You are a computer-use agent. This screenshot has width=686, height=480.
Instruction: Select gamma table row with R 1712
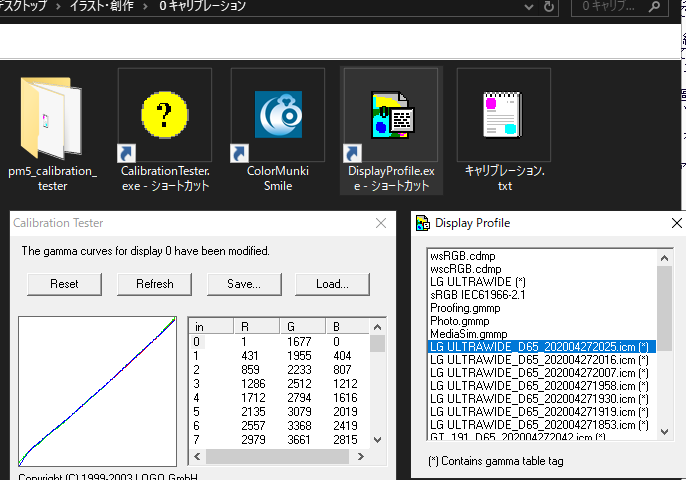coord(279,398)
